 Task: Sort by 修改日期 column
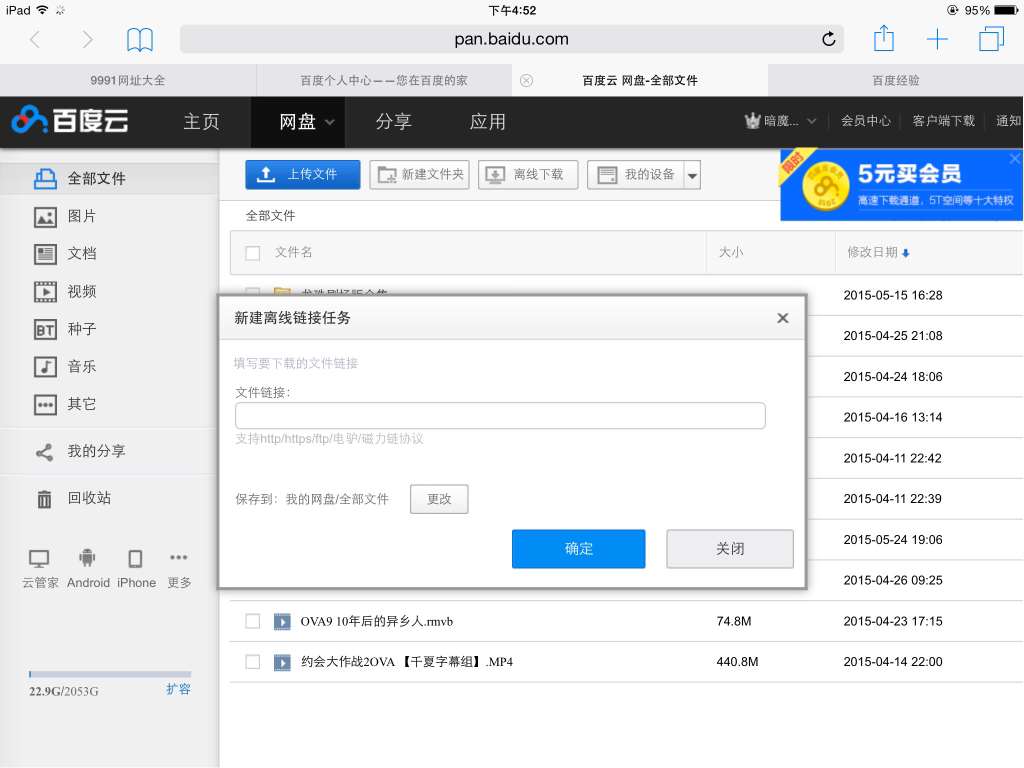click(x=878, y=252)
